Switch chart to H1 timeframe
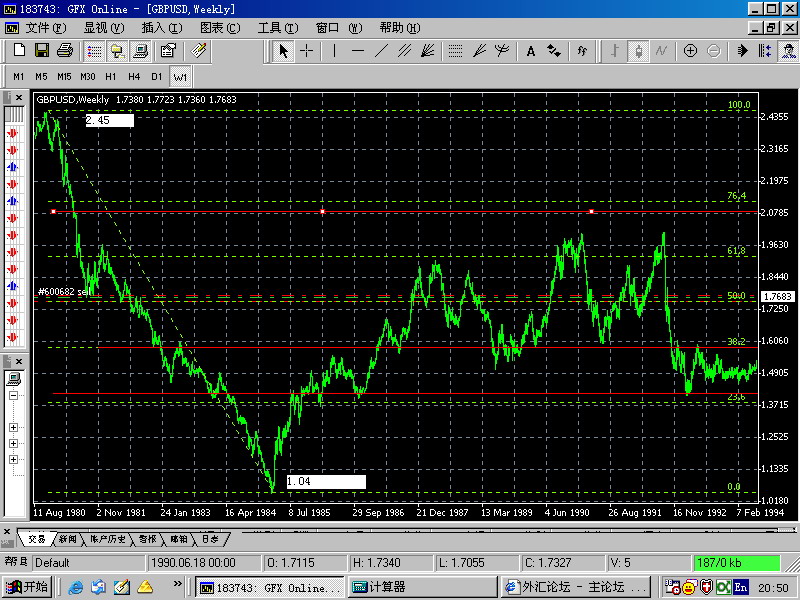The width and height of the screenshot is (800, 600). point(111,77)
